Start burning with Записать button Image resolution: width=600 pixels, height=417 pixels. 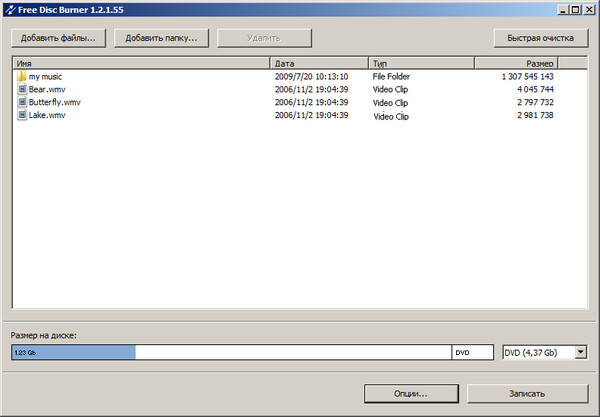click(x=527, y=394)
